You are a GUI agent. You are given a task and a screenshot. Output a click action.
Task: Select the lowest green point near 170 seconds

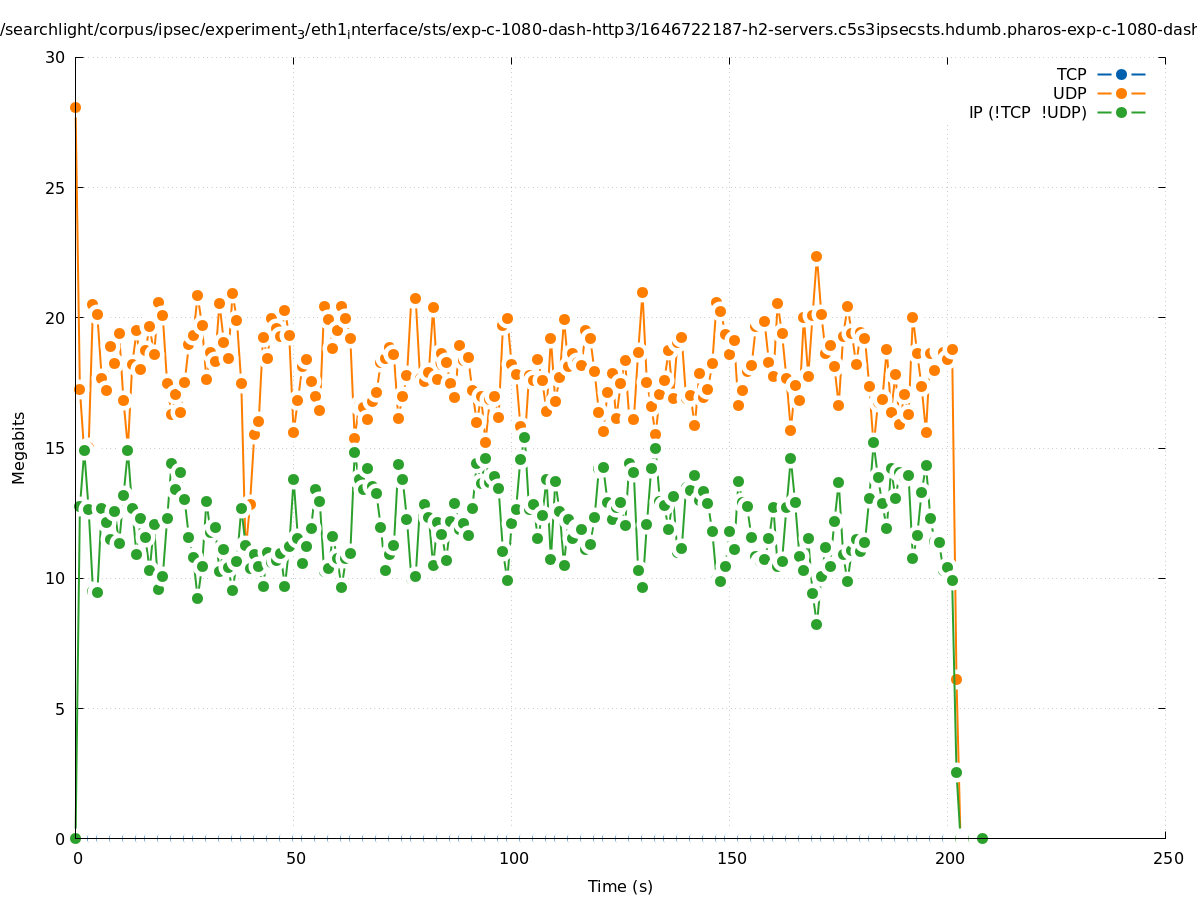(x=816, y=624)
